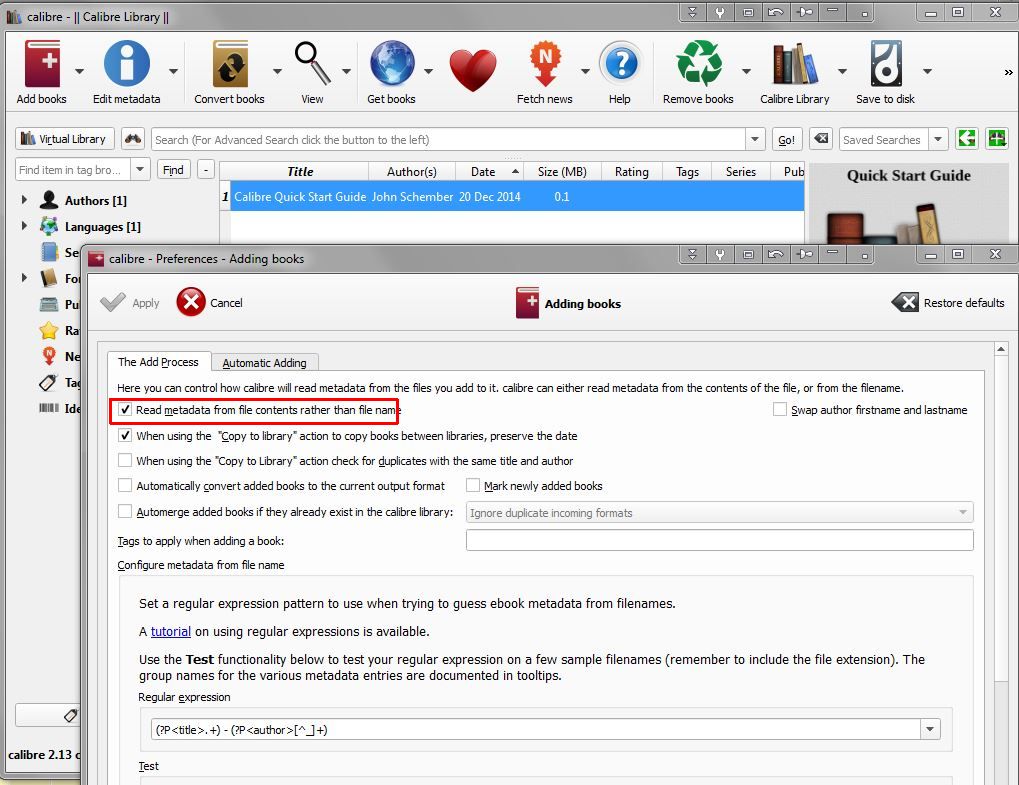Click the Go! search button
Screen dimensions: 1019x785
pyautogui.click(x=786, y=139)
